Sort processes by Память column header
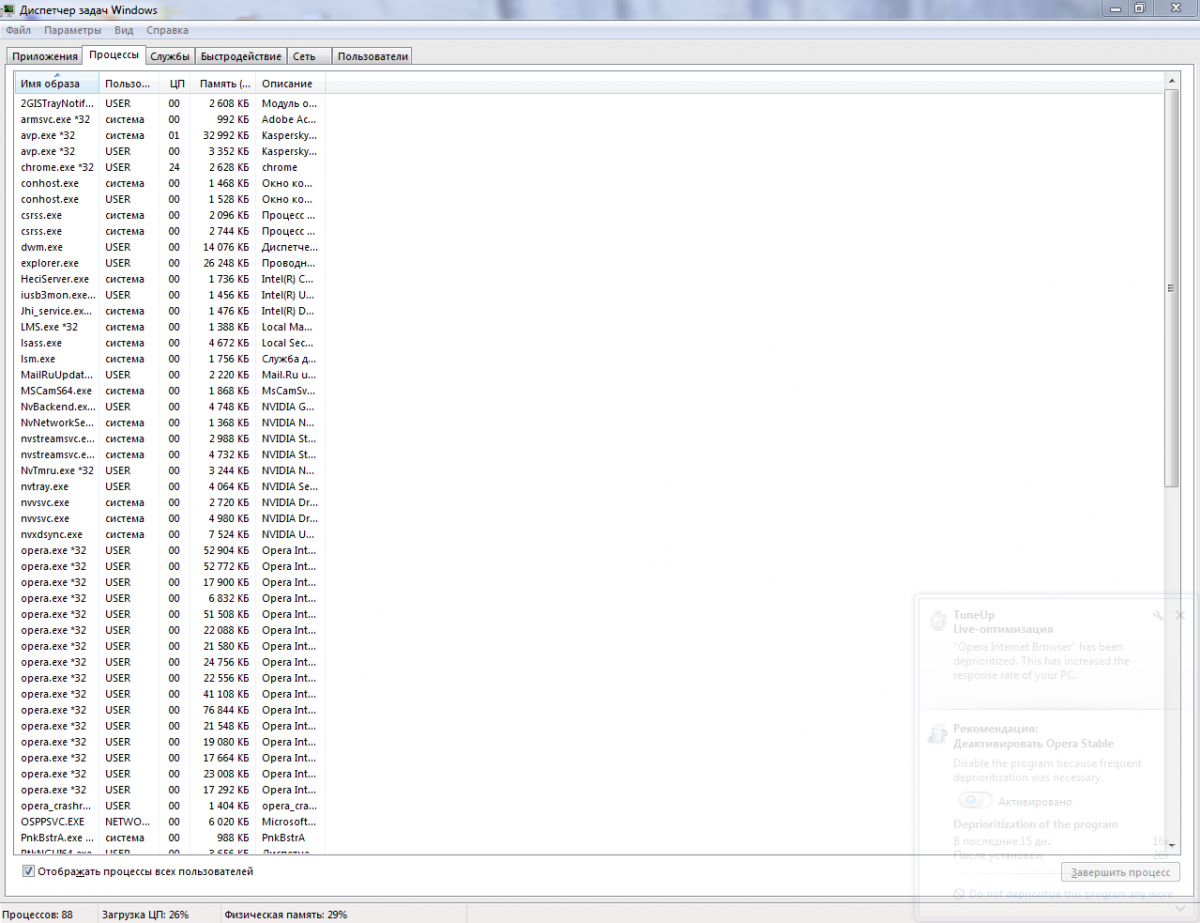This screenshot has height=923, width=1200. tap(223, 83)
